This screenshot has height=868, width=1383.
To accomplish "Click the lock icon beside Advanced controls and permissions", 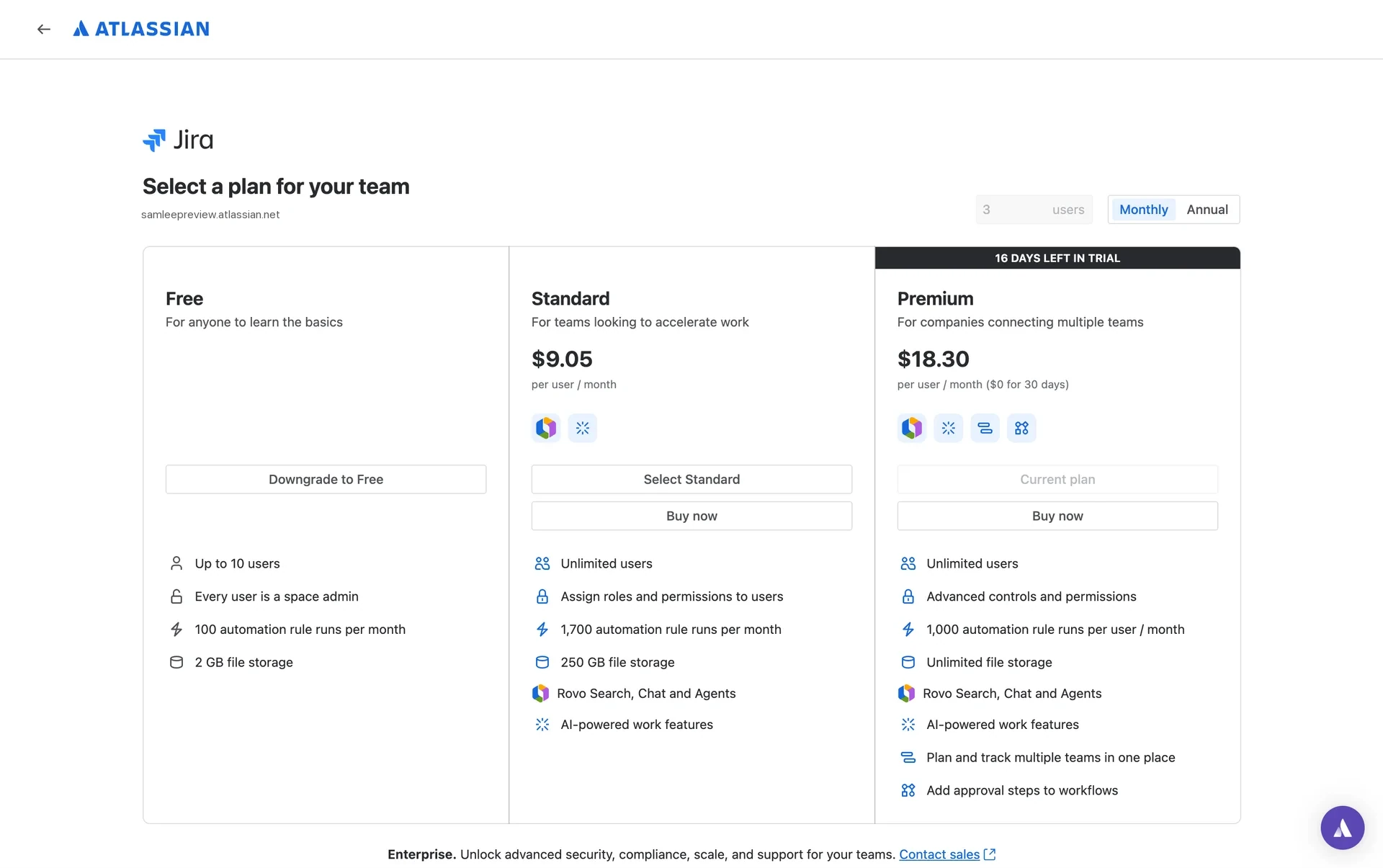I will pyautogui.click(x=908, y=596).
